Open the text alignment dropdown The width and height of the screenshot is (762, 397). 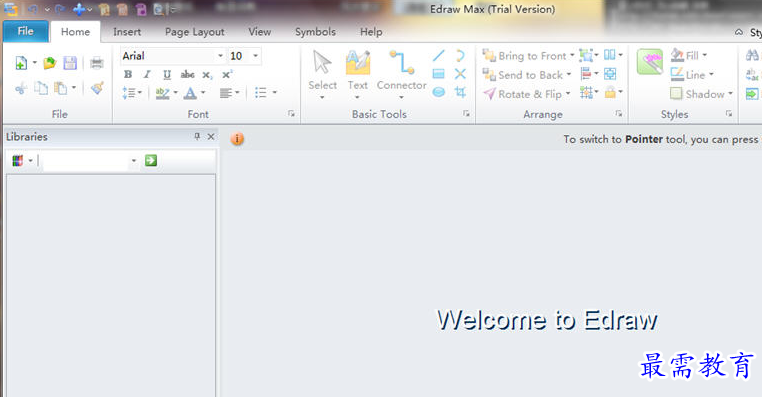pos(229,92)
